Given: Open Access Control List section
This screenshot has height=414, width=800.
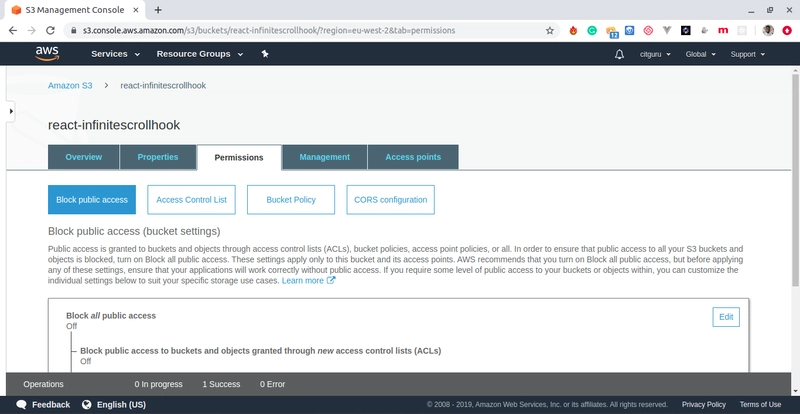Looking at the screenshot, I should (x=191, y=200).
